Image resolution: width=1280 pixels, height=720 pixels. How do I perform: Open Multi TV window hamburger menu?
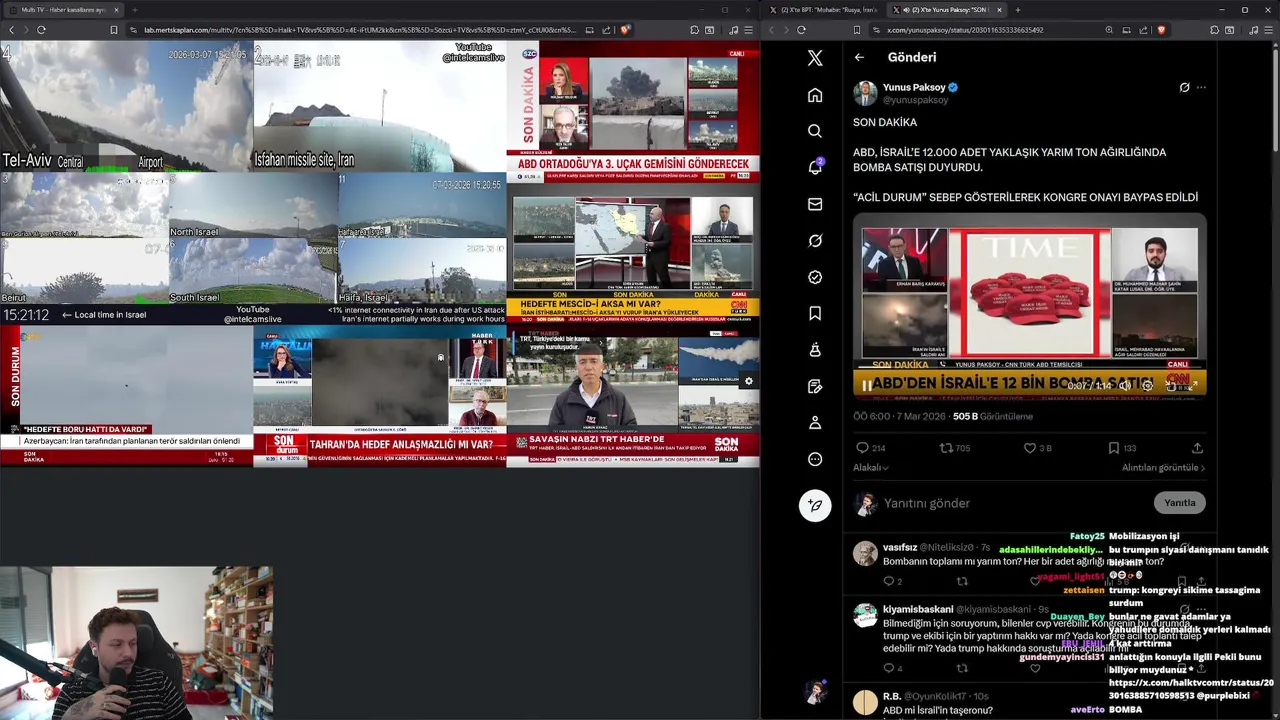[x=749, y=30]
